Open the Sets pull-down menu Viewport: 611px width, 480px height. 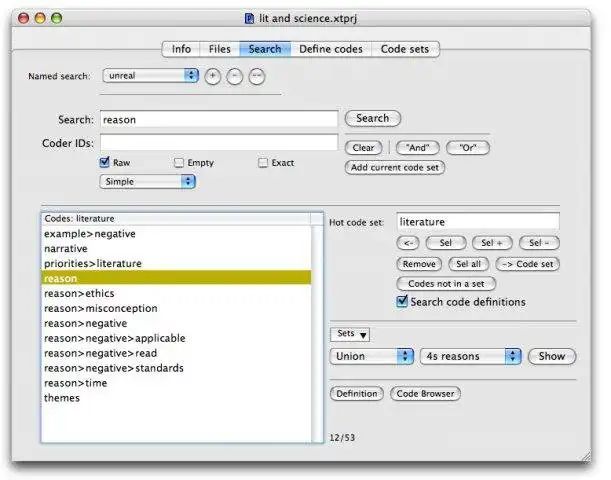[350, 334]
